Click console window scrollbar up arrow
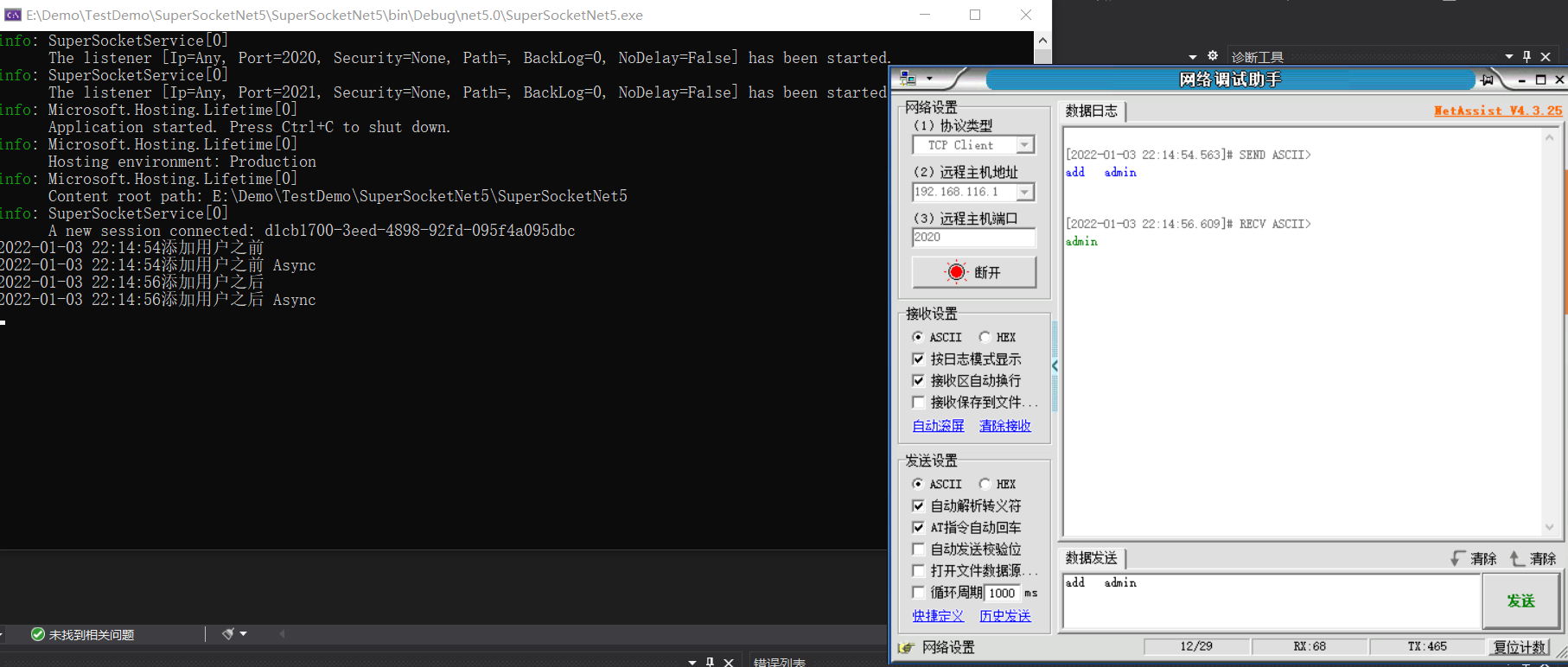Image resolution: width=1568 pixels, height=667 pixels. tap(1042, 40)
